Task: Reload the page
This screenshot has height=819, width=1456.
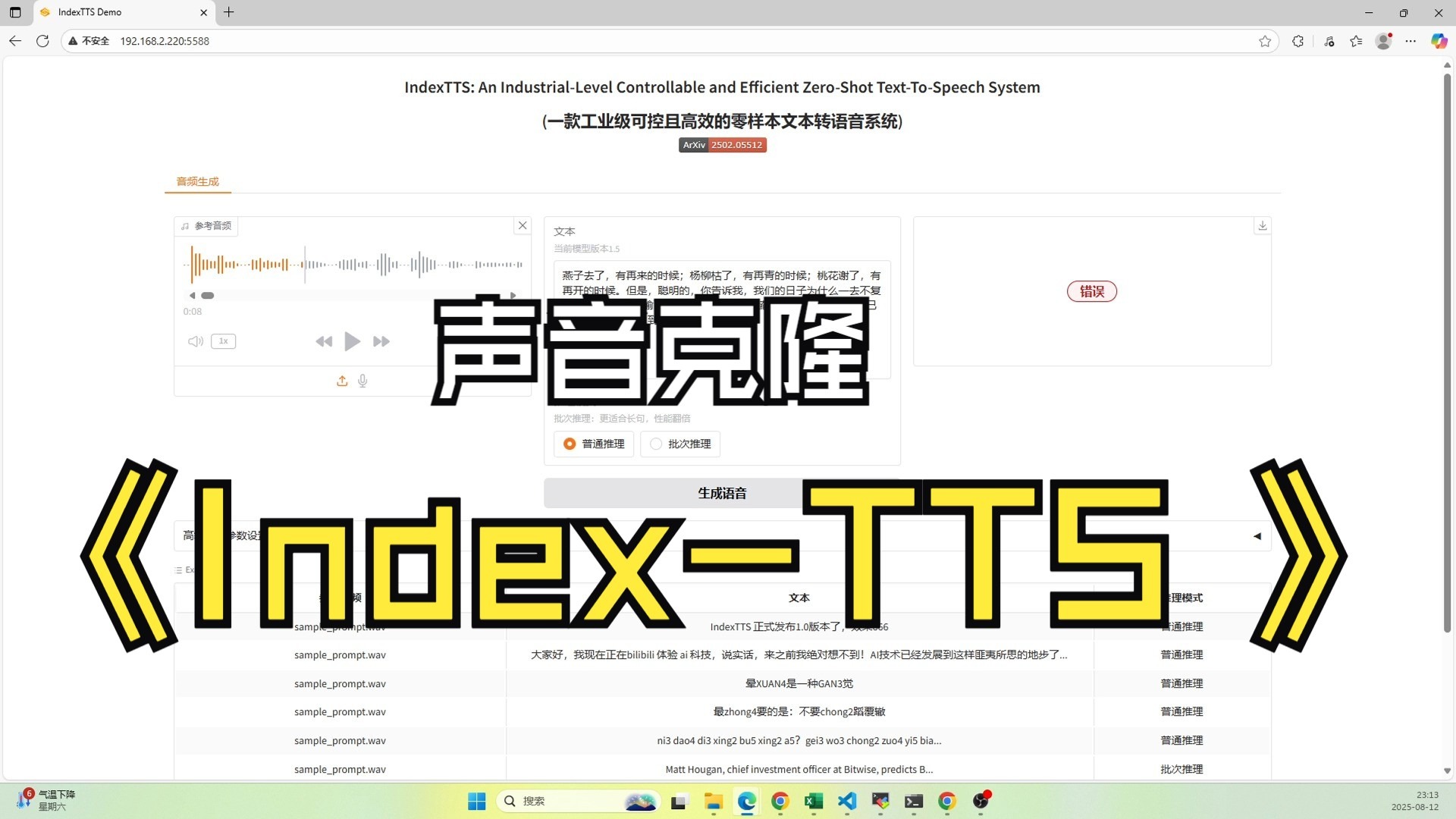Action: pyautogui.click(x=42, y=41)
